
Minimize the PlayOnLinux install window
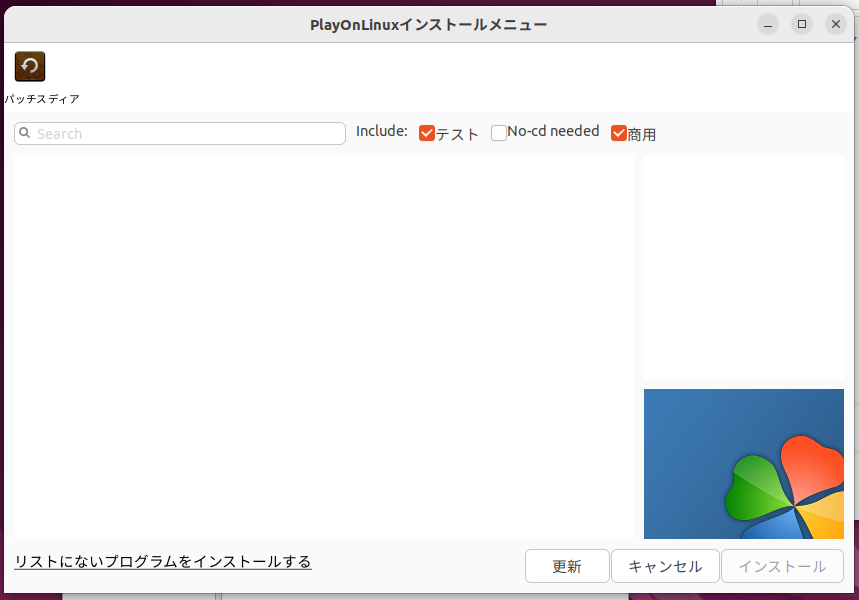pyautogui.click(x=768, y=24)
